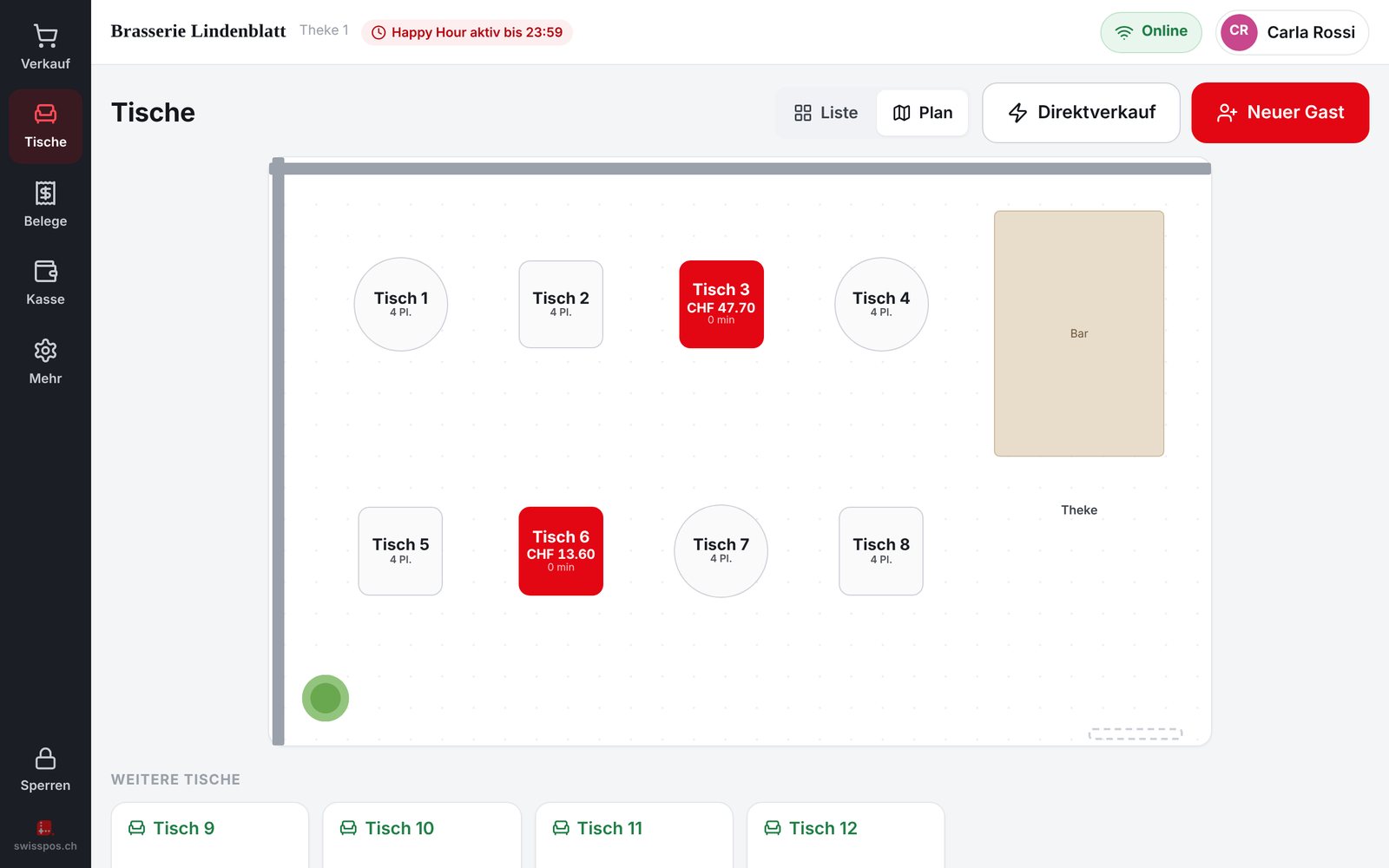Image resolution: width=1389 pixels, height=868 pixels.
Task: Start a Direktverkauf
Action: click(1081, 113)
